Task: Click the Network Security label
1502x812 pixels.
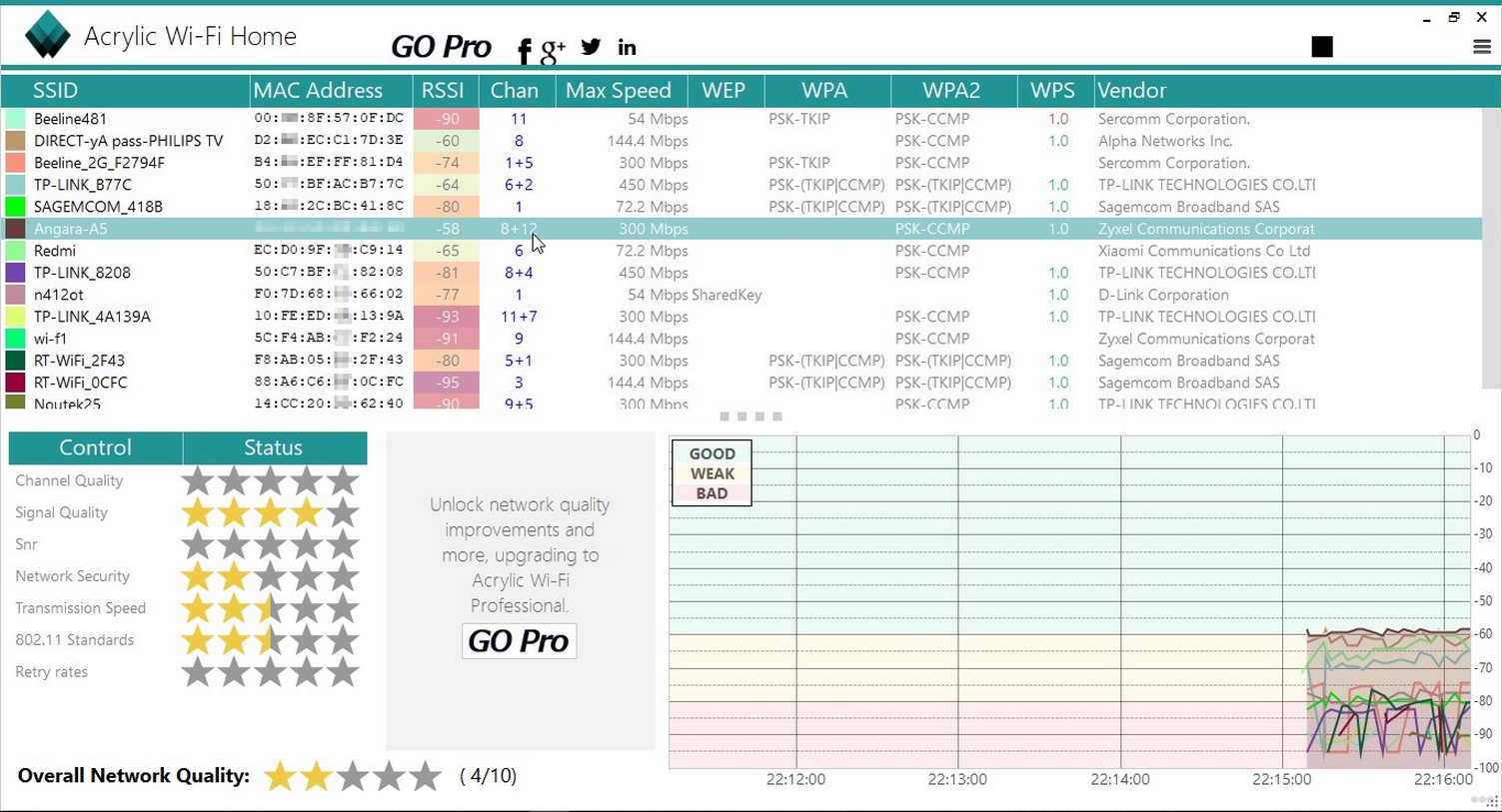Action: point(72,576)
